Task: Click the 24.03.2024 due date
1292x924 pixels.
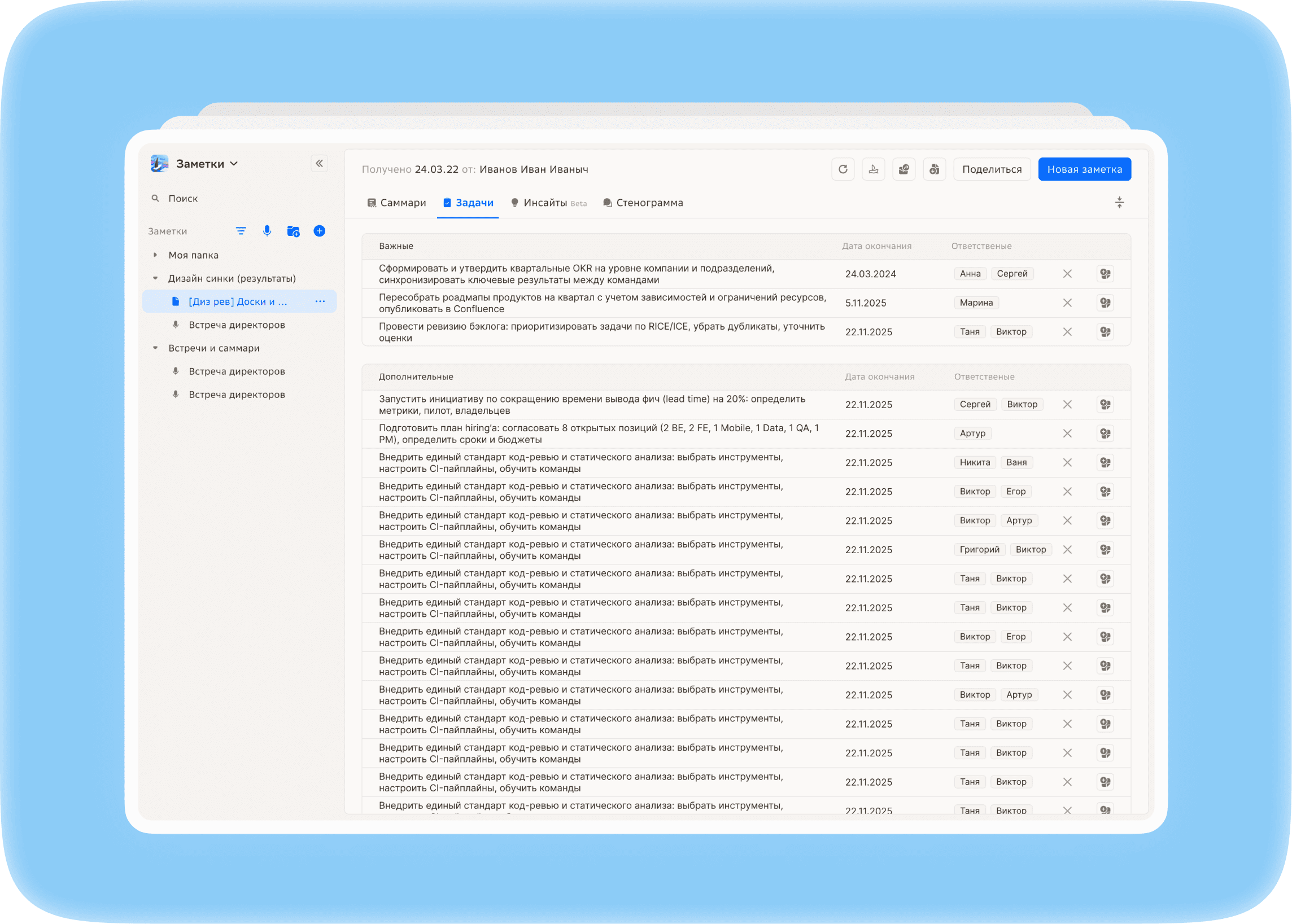Action: click(870, 274)
